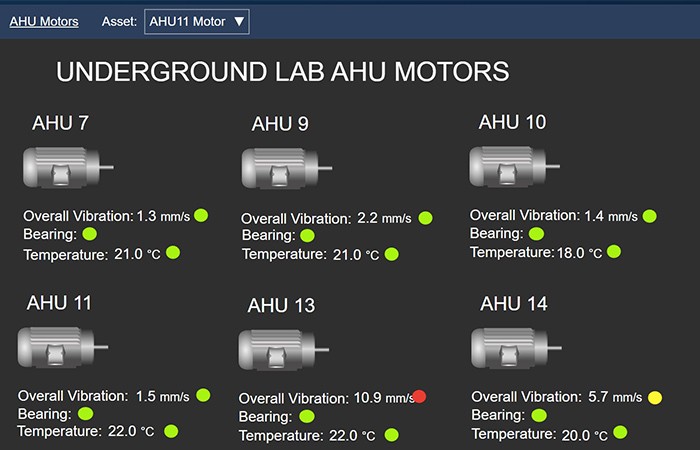The width and height of the screenshot is (700, 450).
Task: Click AHU 14 bearing status indicator
Action: [x=539, y=415]
